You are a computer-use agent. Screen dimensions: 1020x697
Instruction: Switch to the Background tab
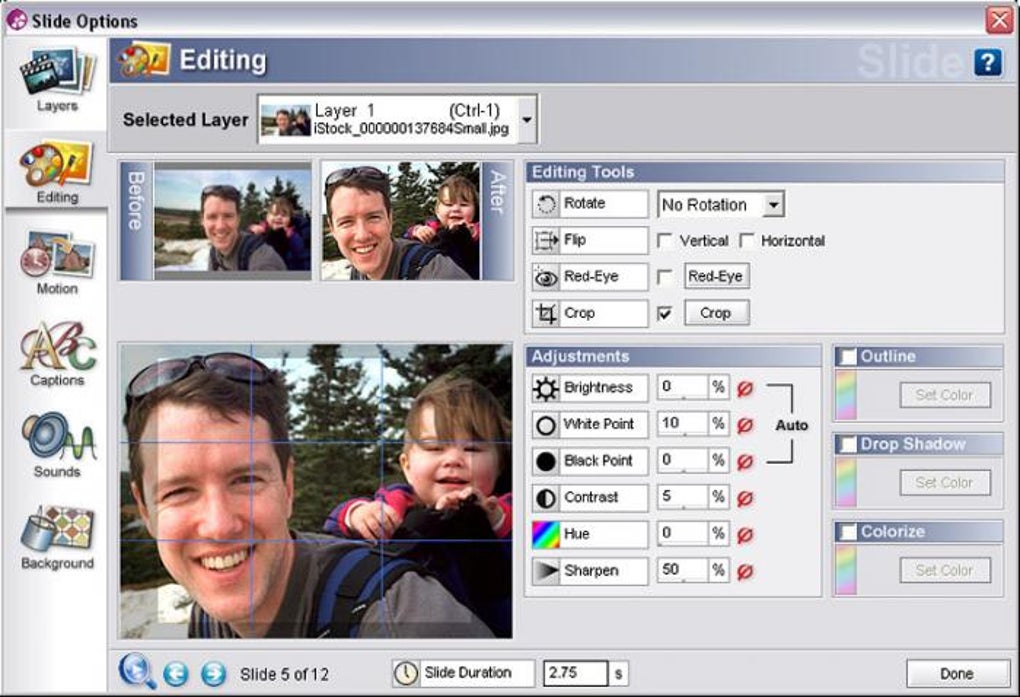pyautogui.click(x=57, y=538)
